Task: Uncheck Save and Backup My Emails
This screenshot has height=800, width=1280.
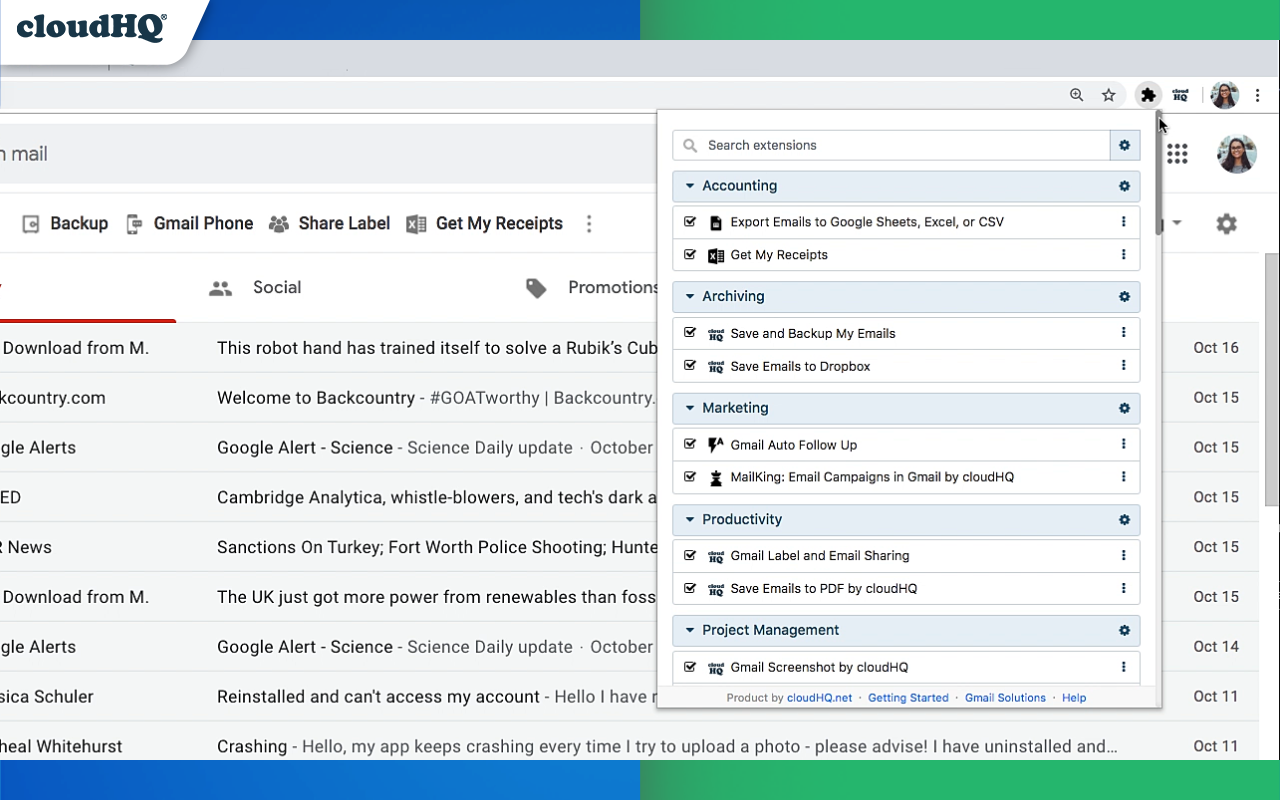Action: (690, 333)
